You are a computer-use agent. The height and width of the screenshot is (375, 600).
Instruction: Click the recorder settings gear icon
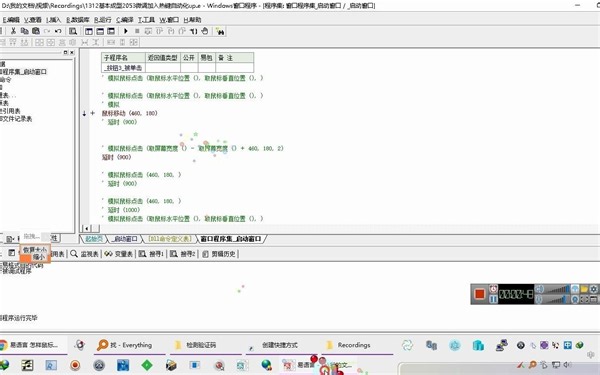(x=593, y=289)
